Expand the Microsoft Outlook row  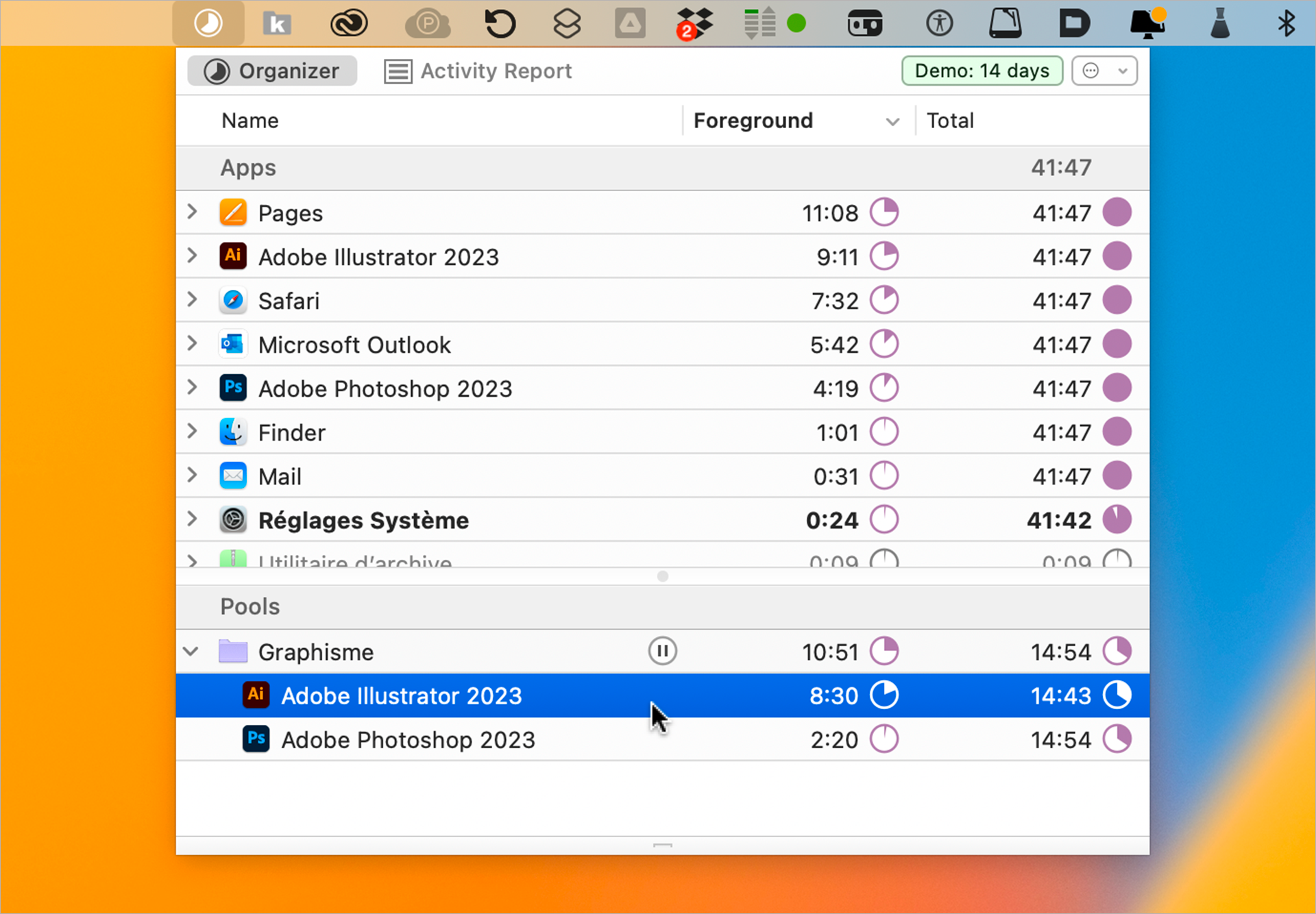tap(193, 344)
